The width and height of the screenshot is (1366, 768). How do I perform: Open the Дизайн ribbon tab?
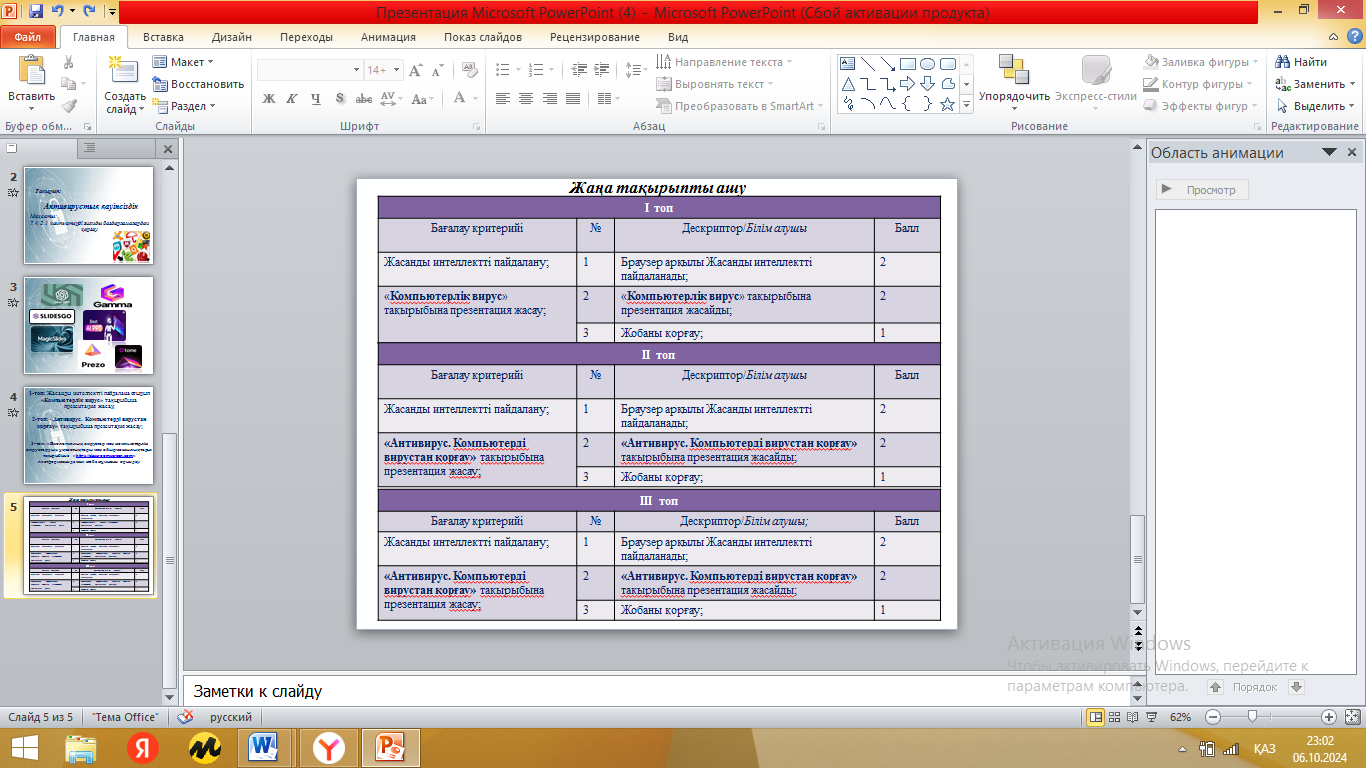pos(231,37)
